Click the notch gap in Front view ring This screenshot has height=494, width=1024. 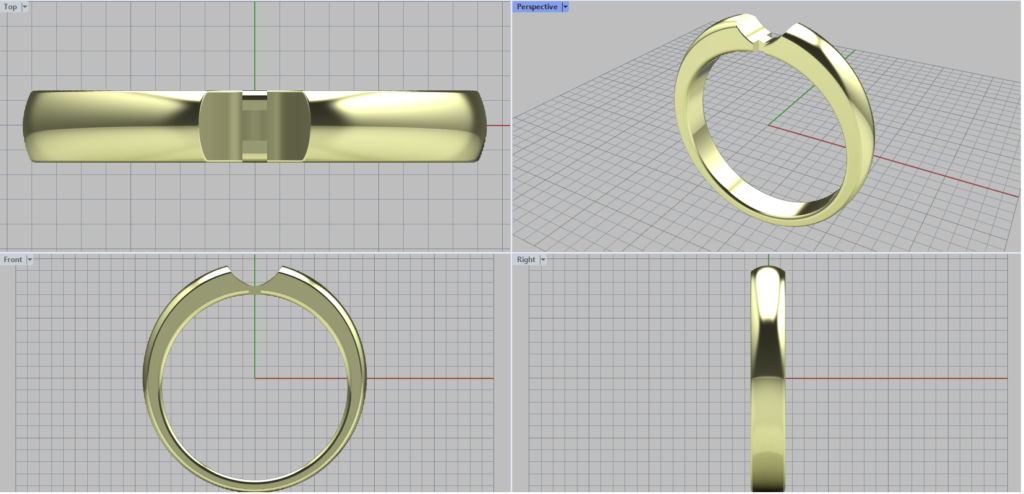(256, 280)
